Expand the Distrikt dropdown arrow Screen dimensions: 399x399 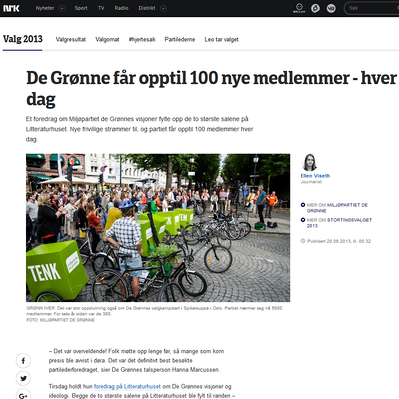pyautogui.click(x=163, y=8)
